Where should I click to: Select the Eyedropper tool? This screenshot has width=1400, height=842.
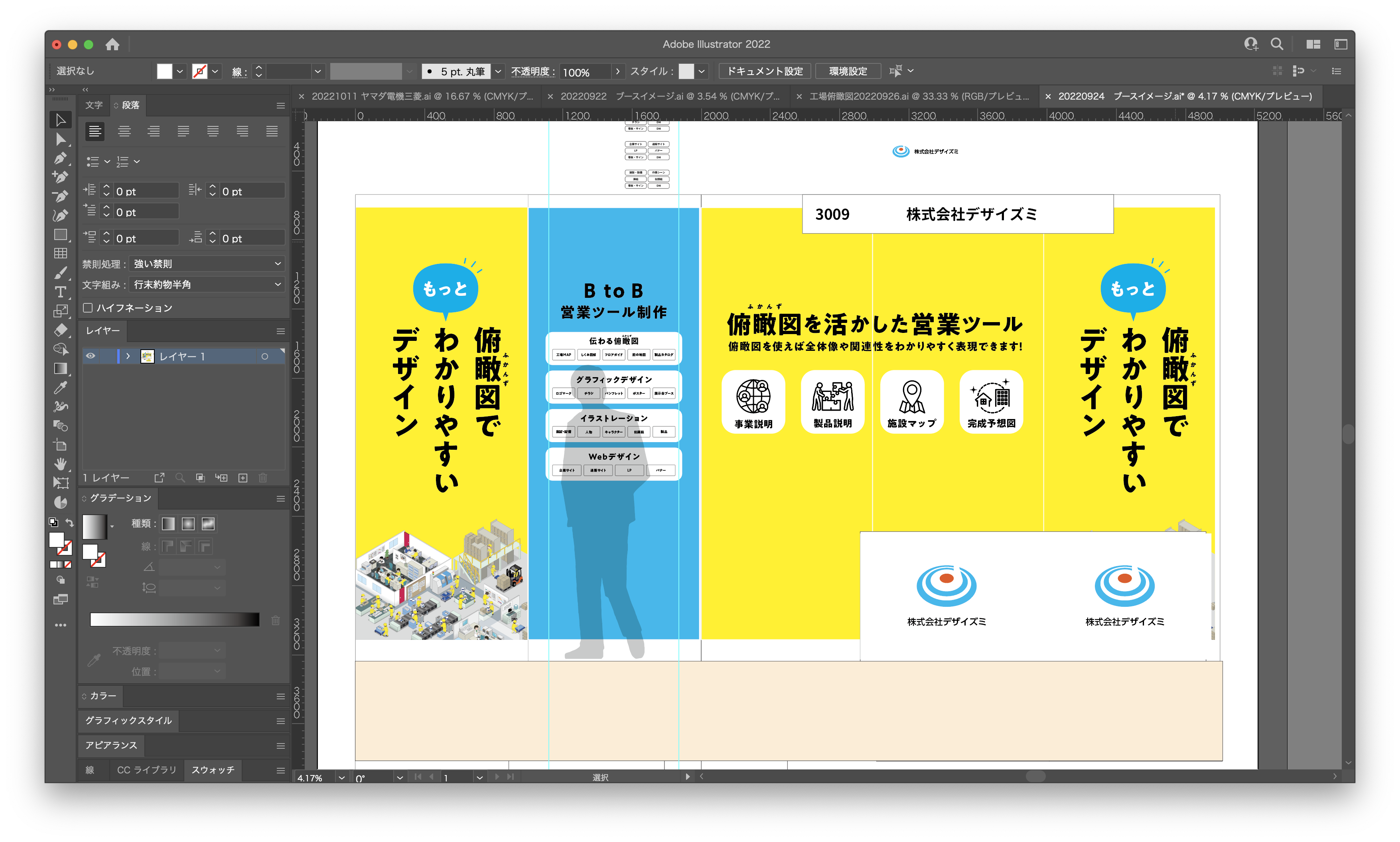pos(60,388)
